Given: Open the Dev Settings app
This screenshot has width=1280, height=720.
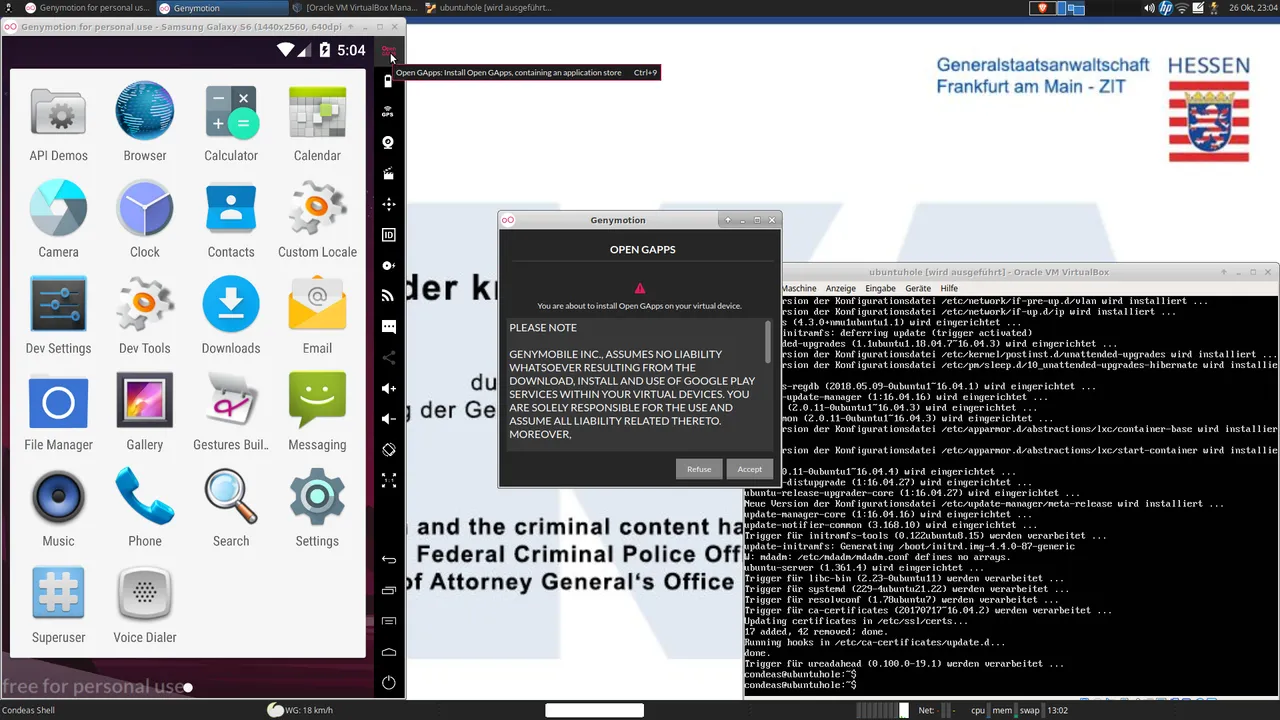Looking at the screenshot, I should pyautogui.click(x=58, y=314).
